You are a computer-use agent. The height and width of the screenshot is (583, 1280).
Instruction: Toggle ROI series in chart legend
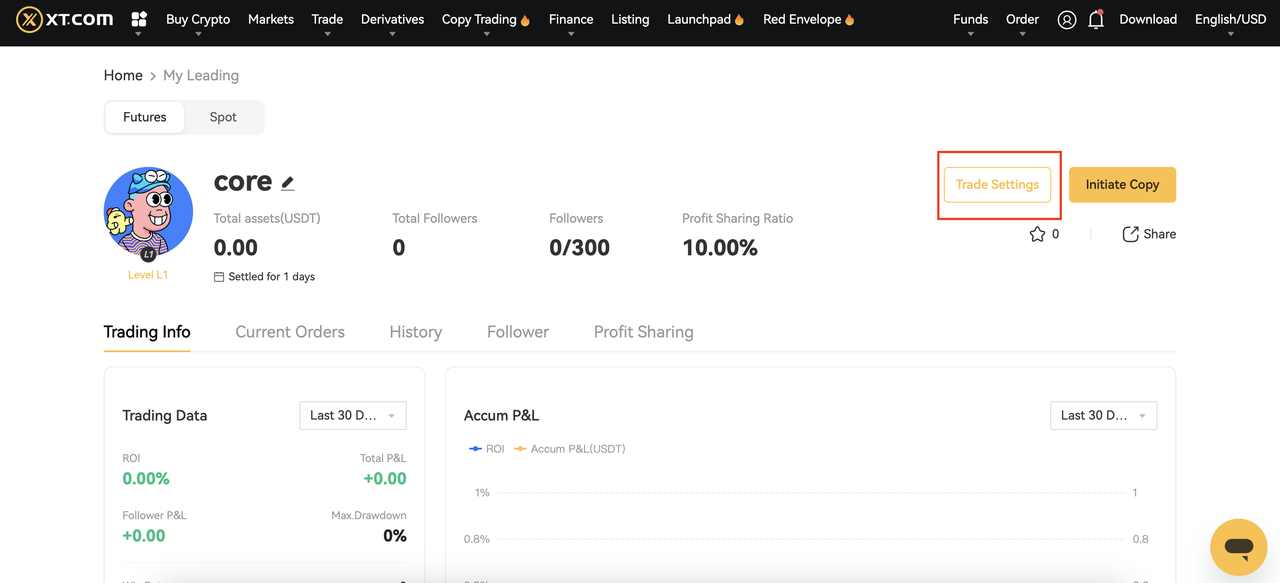tap(487, 449)
